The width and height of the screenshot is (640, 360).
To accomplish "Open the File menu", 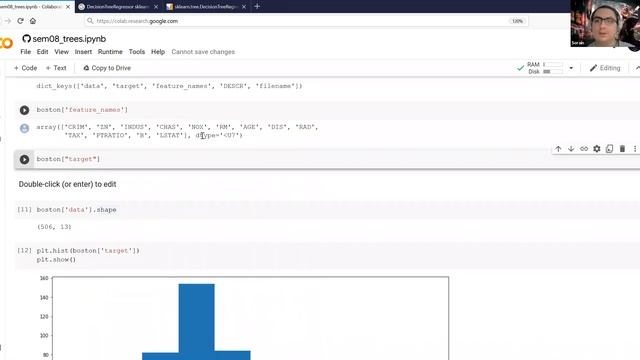I will [26, 52].
